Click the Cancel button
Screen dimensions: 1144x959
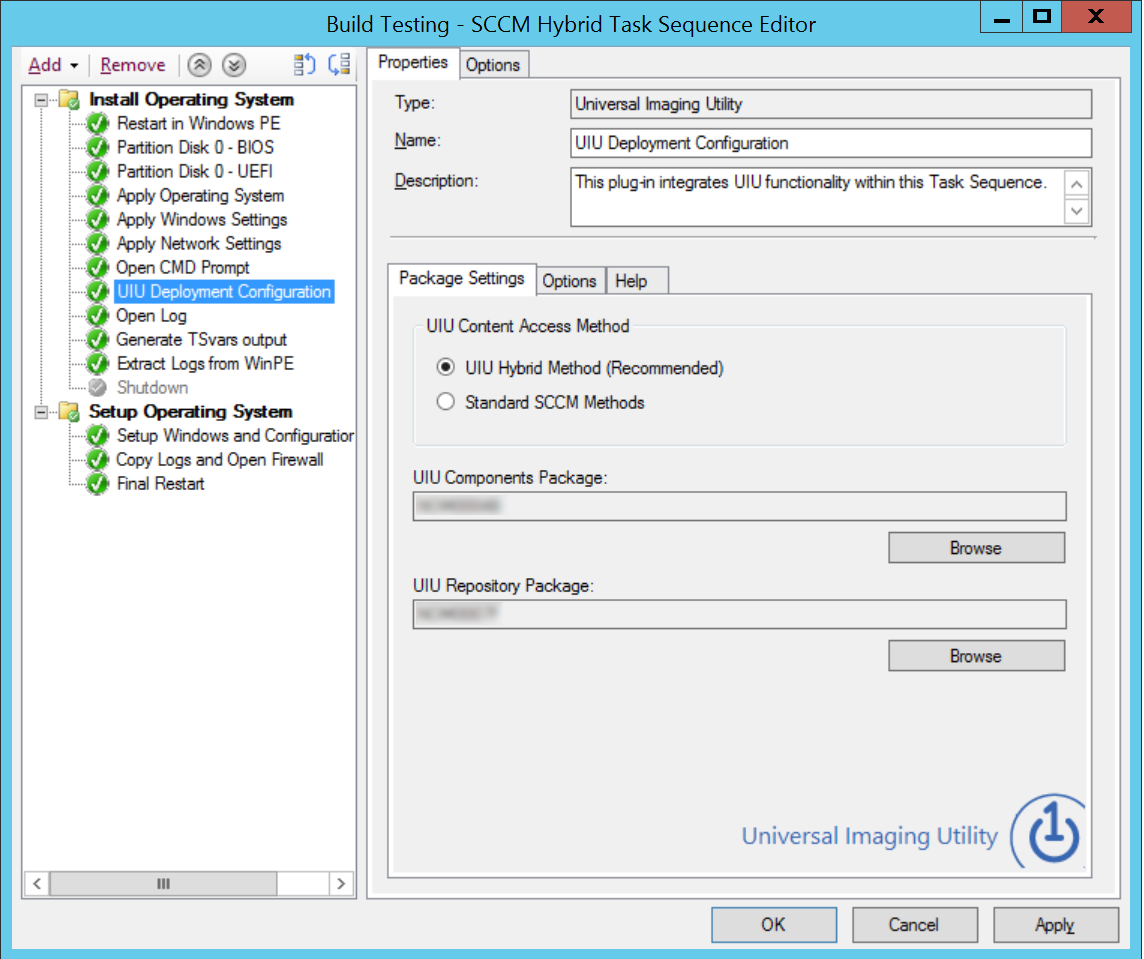click(x=914, y=925)
